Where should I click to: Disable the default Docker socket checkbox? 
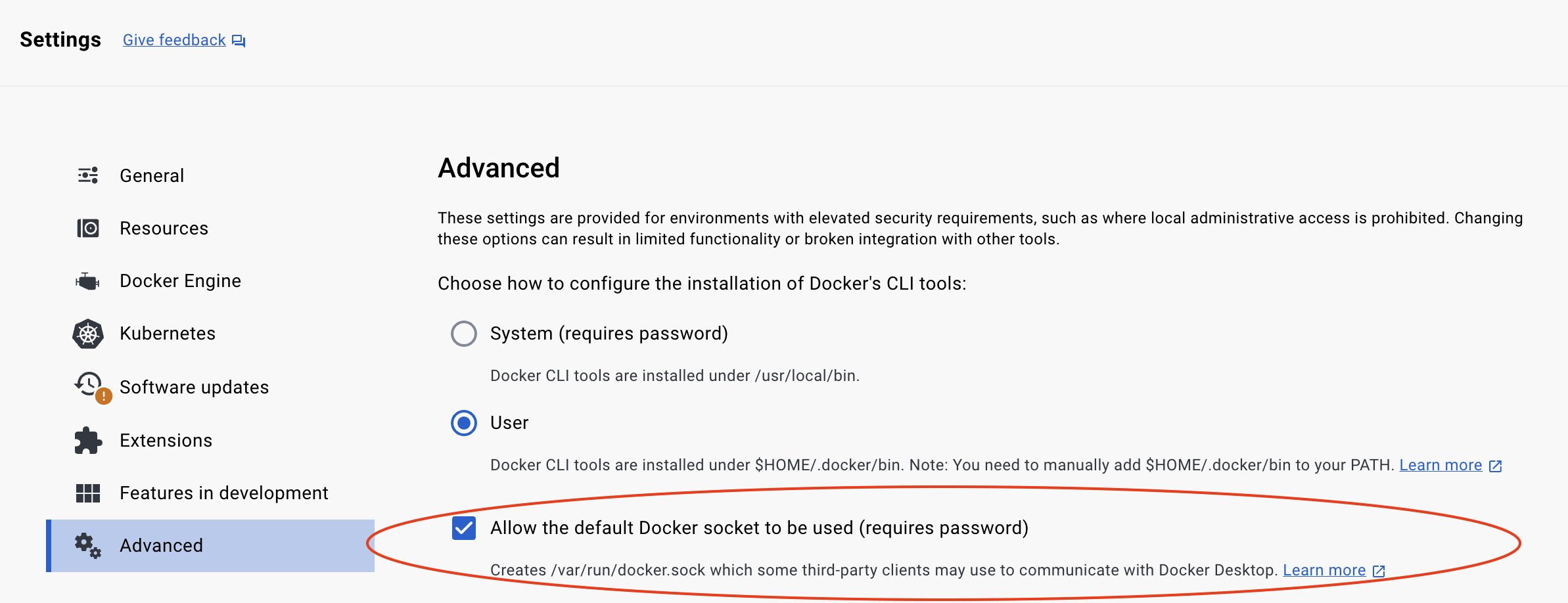465,527
